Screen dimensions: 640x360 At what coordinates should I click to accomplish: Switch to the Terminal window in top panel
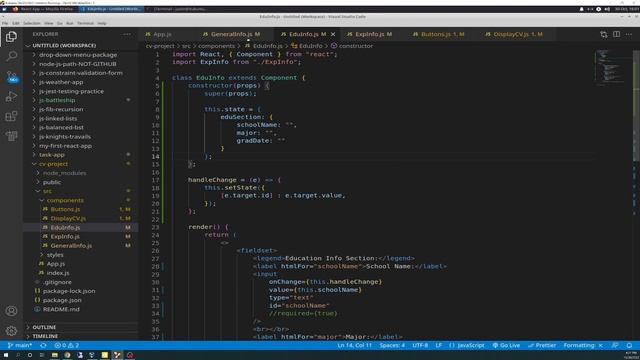coord(179,9)
